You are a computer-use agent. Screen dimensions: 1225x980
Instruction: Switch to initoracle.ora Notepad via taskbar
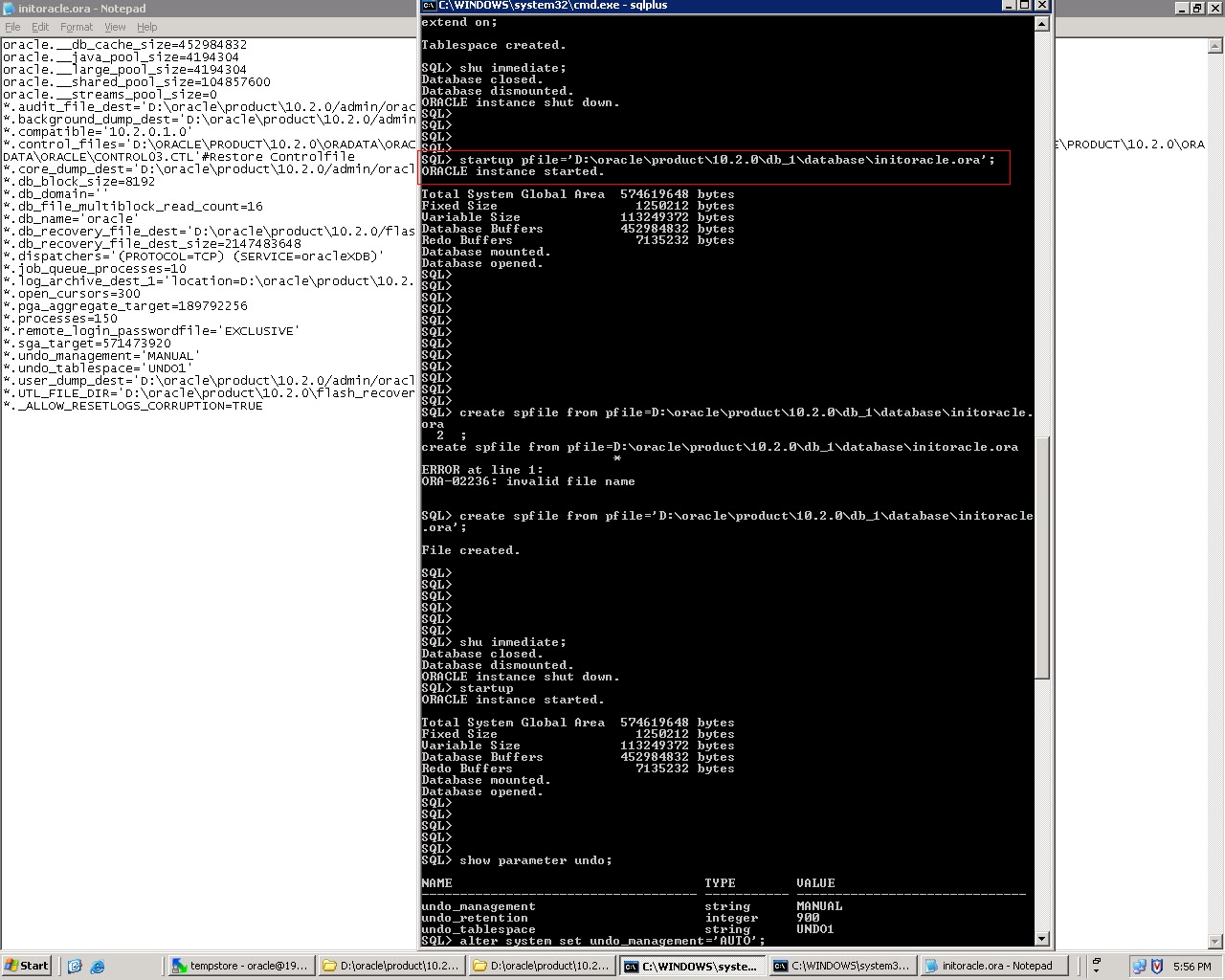coord(993,966)
